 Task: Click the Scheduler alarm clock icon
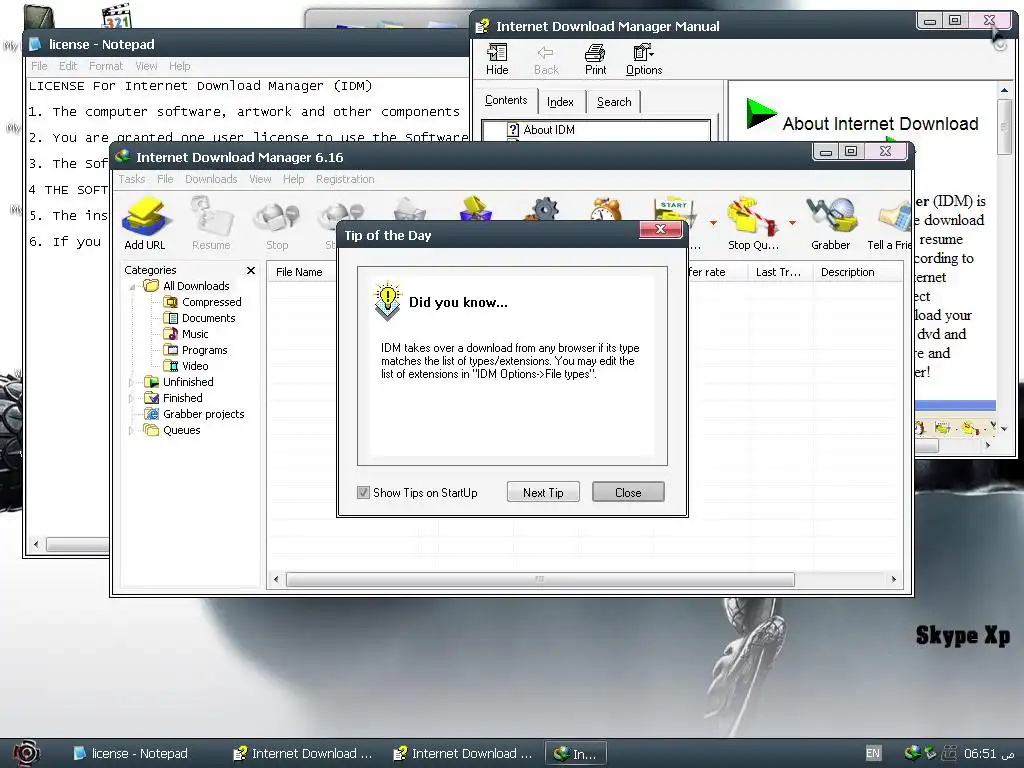606,209
